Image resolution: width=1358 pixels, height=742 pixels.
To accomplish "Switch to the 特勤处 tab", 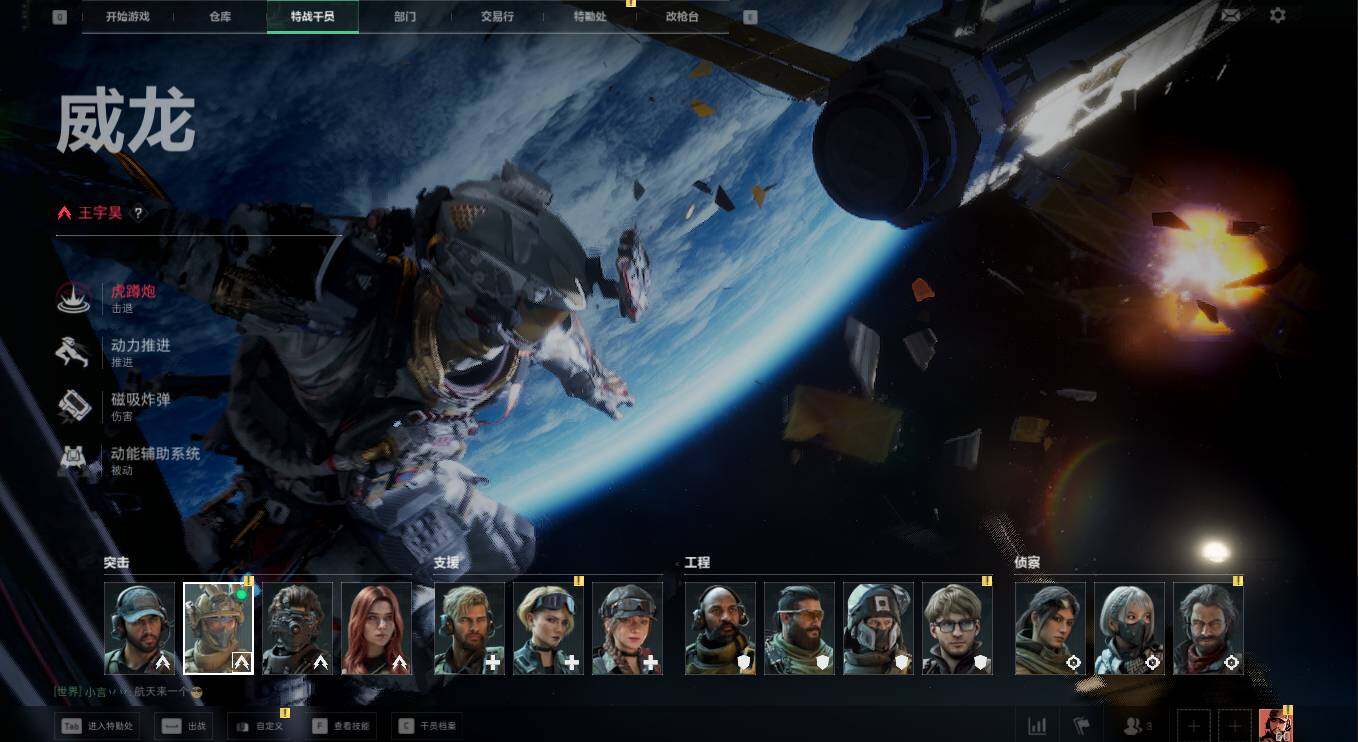I will pyautogui.click(x=590, y=16).
